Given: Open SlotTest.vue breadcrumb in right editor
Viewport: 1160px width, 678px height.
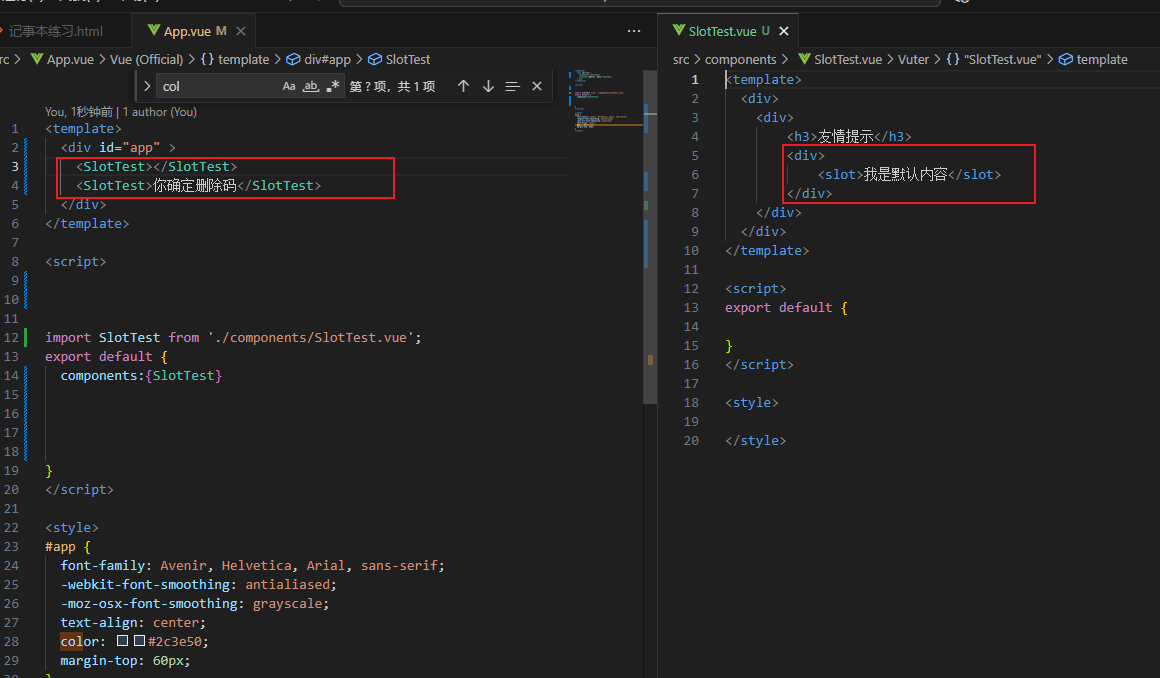Looking at the screenshot, I should pos(848,59).
